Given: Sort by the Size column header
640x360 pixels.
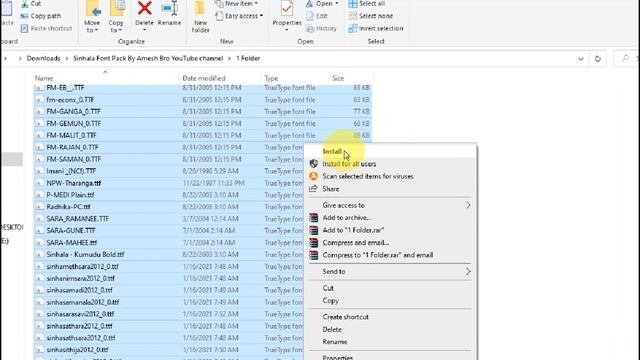Looking at the screenshot, I should [x=338, y=78].
